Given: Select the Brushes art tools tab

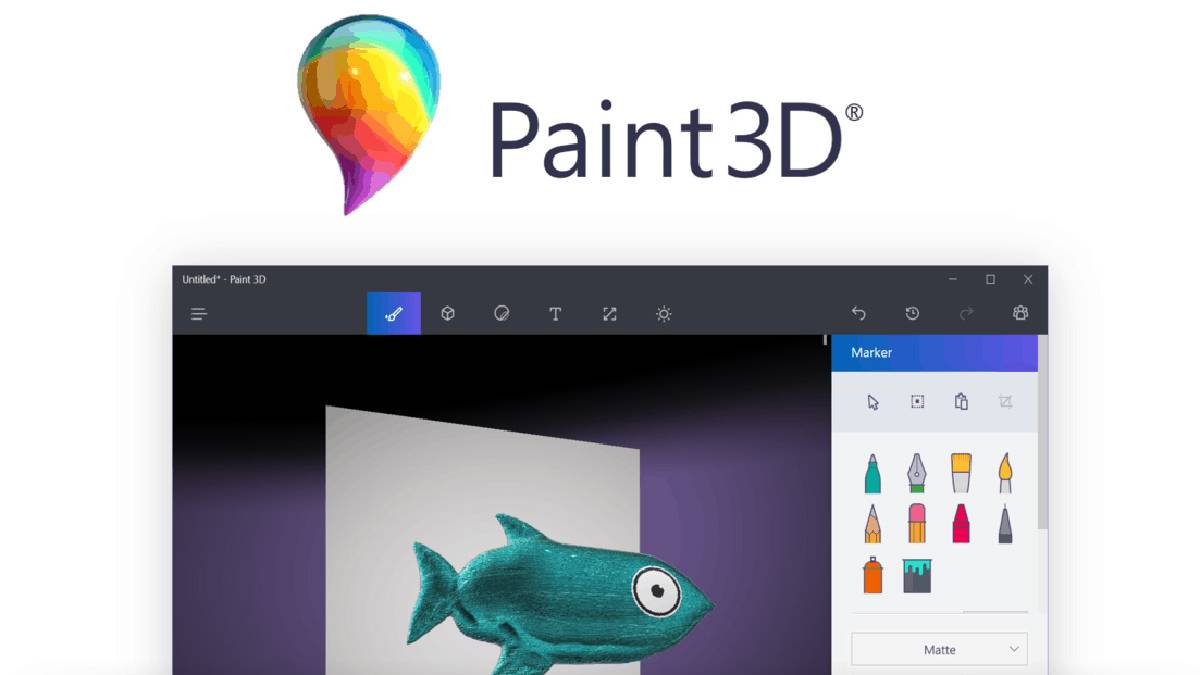Looking at the screenshot, I should tap(394, 314).
